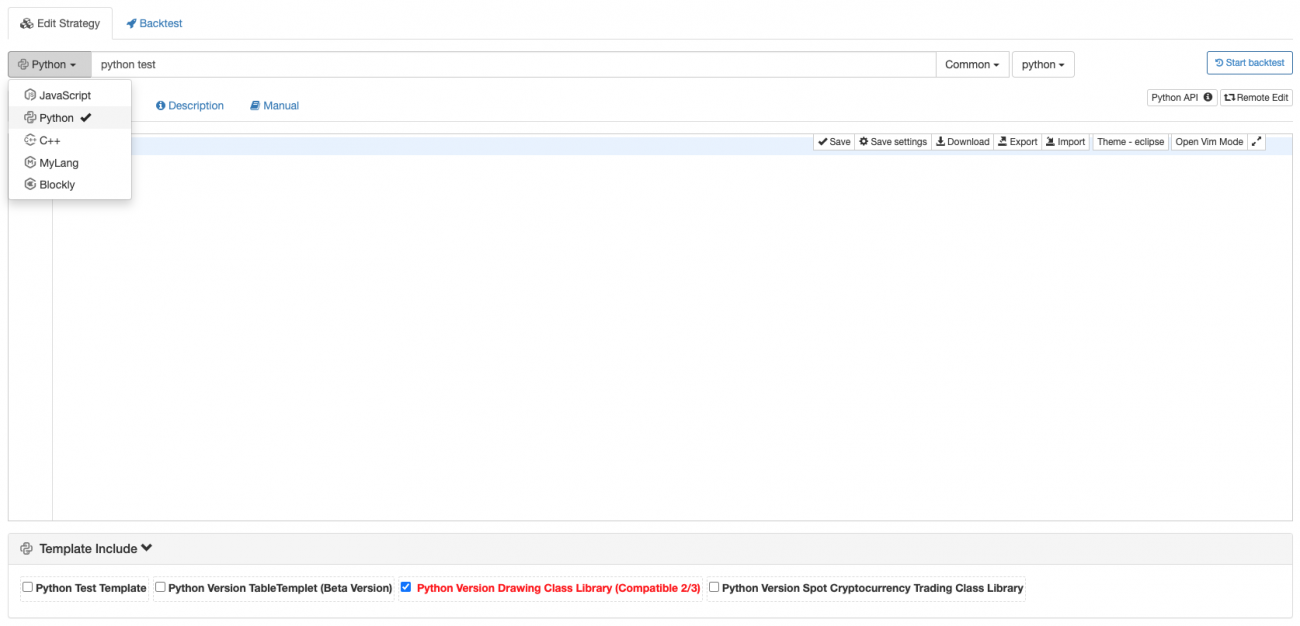Open Save settings gear option

[893, 142]
